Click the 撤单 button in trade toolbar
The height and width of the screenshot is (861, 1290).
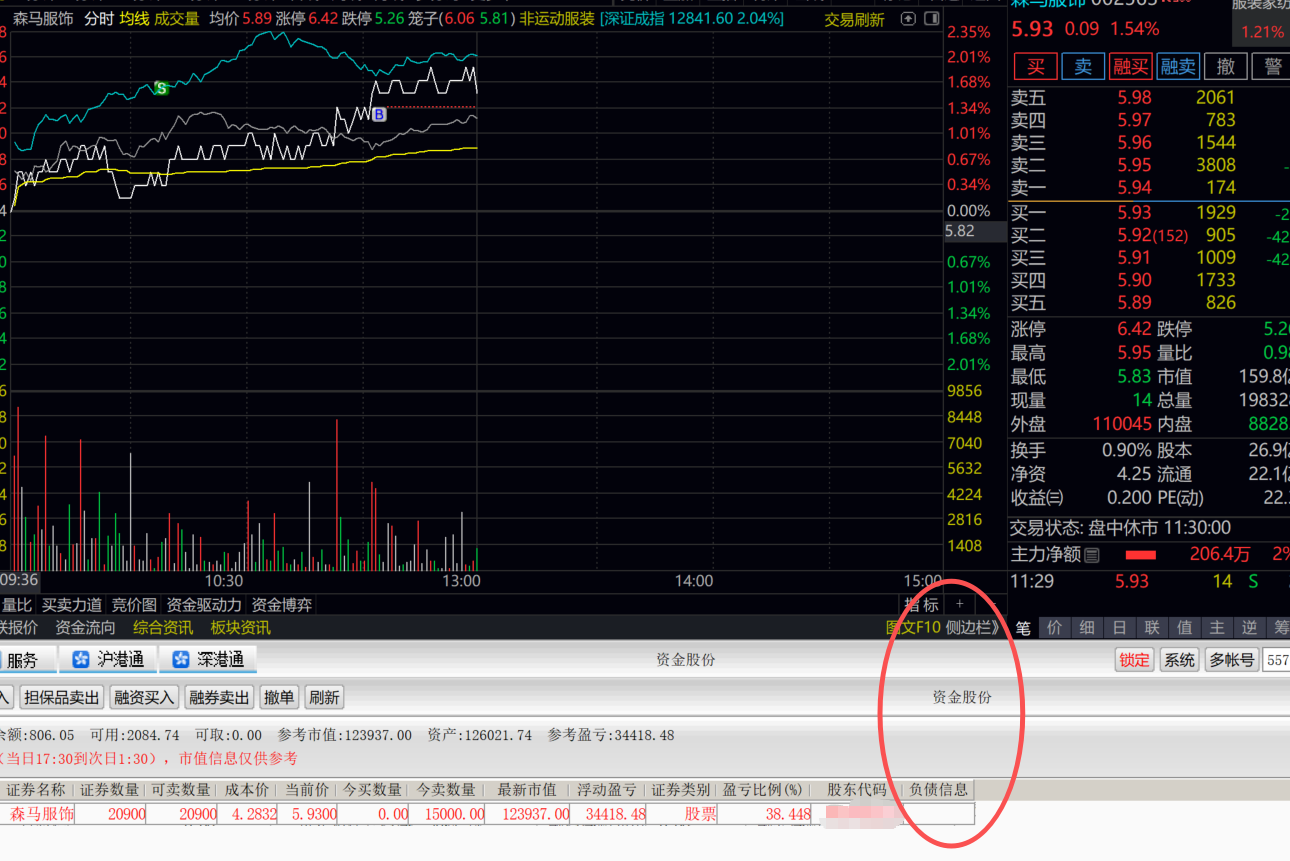coord(279,697)
